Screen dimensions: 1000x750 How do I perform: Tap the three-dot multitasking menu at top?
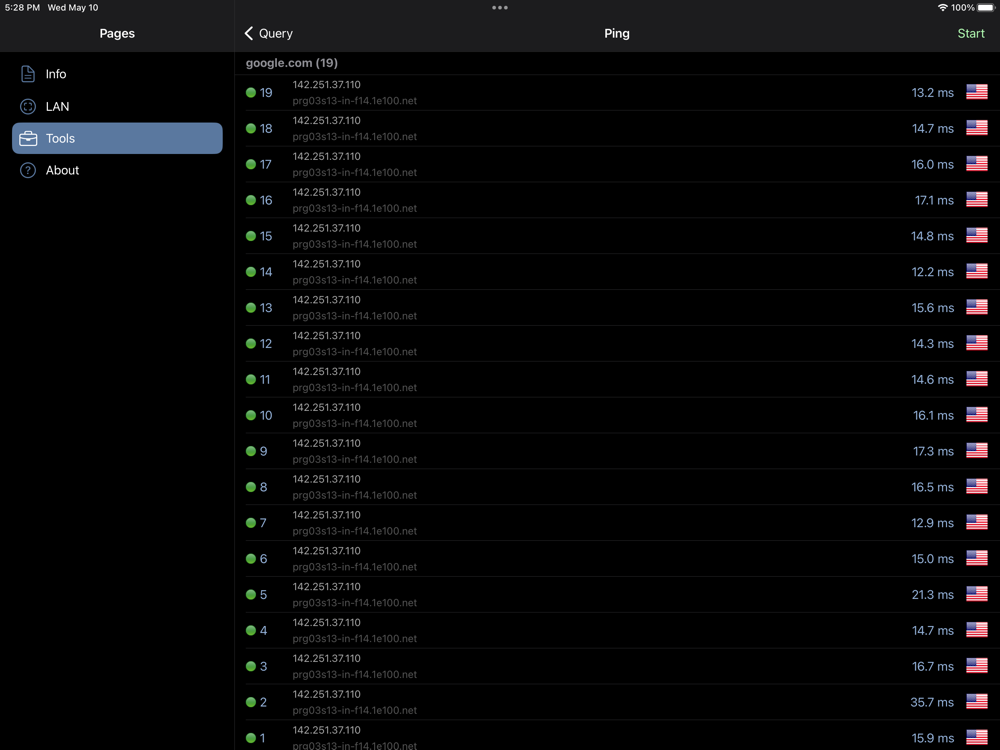click(x=500, y=8)
